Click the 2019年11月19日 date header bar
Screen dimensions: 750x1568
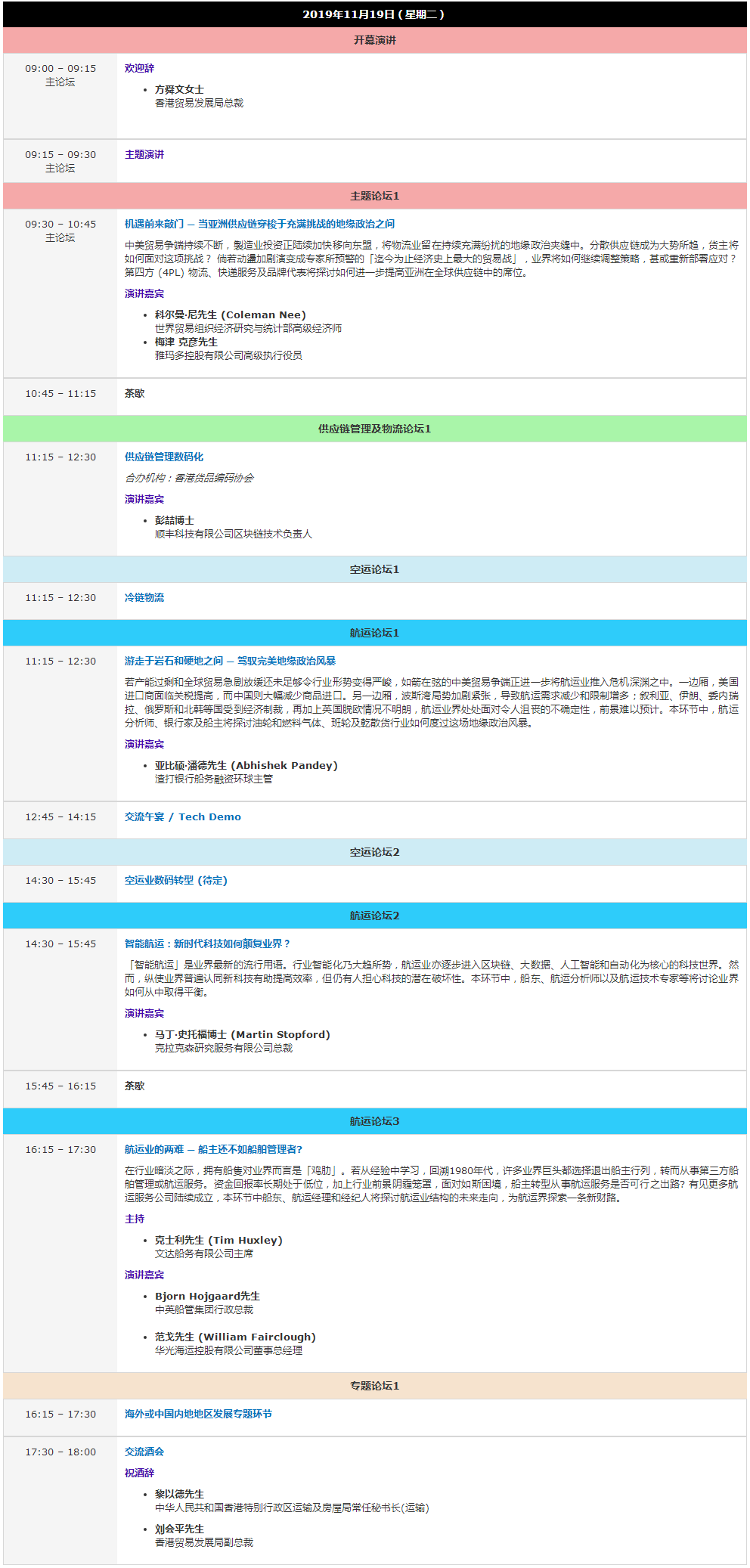[374, 14]
